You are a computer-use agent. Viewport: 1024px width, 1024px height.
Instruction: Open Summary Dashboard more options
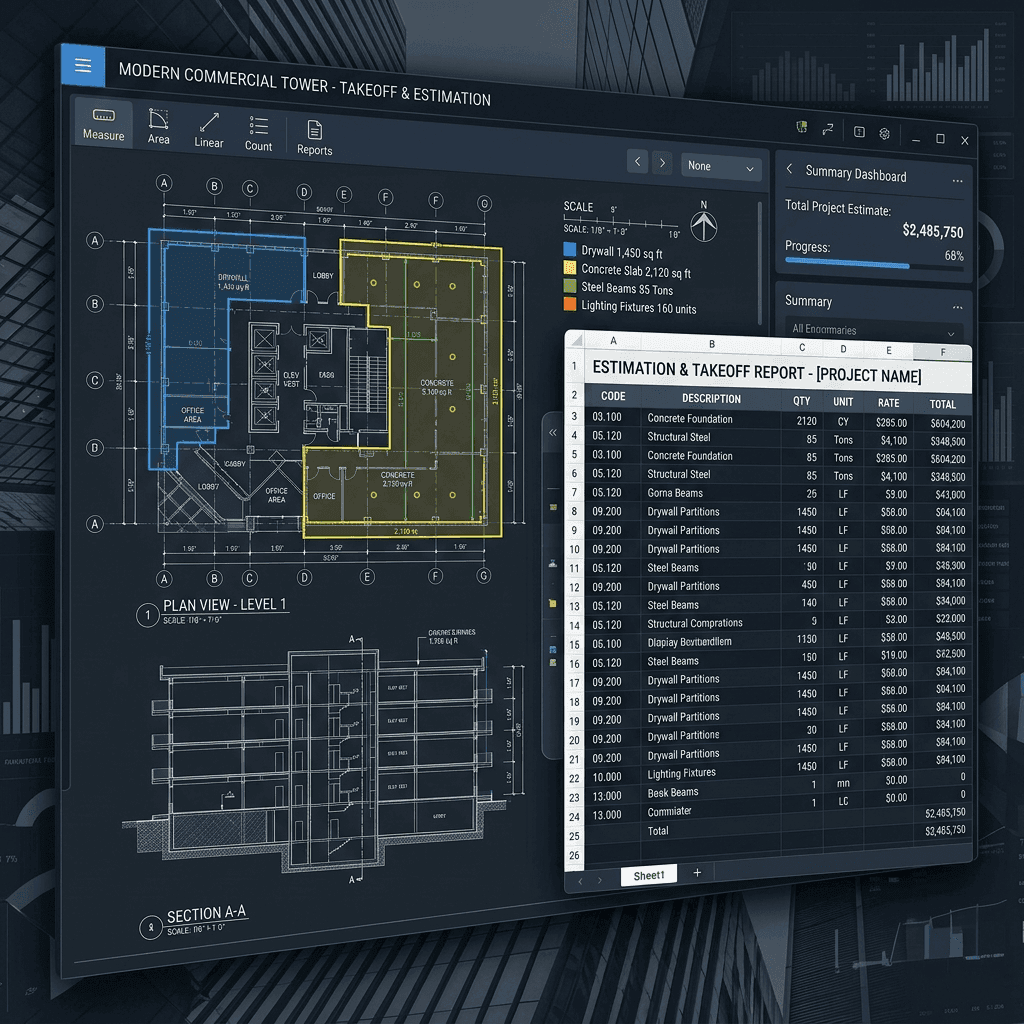click(957, 181)
